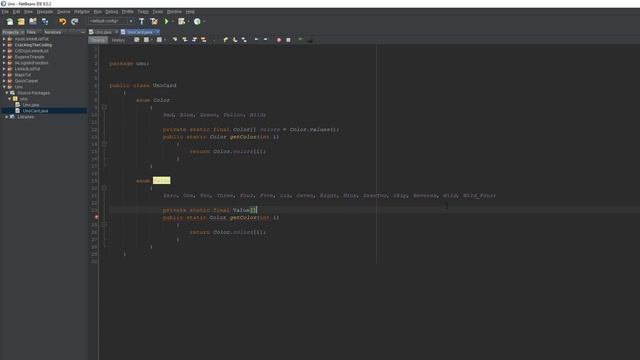This screenshot has width=640, height=360.
Task: Switch editor to History view
Action: (118, 40)
